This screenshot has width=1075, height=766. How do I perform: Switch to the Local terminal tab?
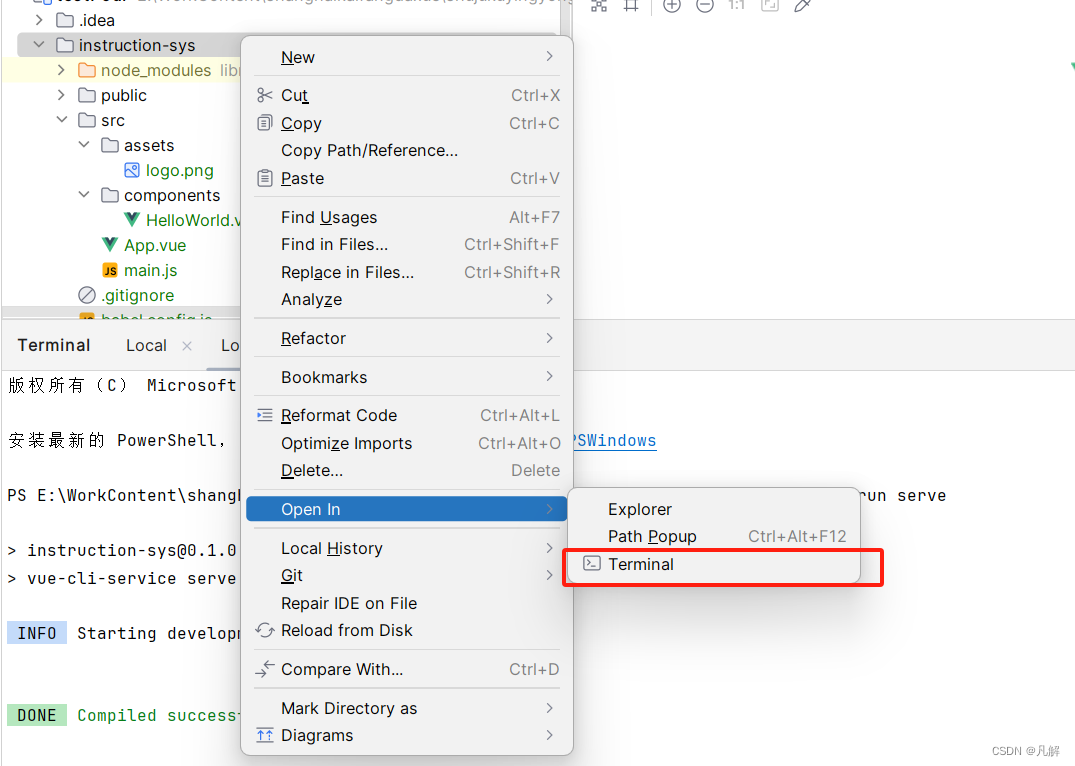pos(146,346)
